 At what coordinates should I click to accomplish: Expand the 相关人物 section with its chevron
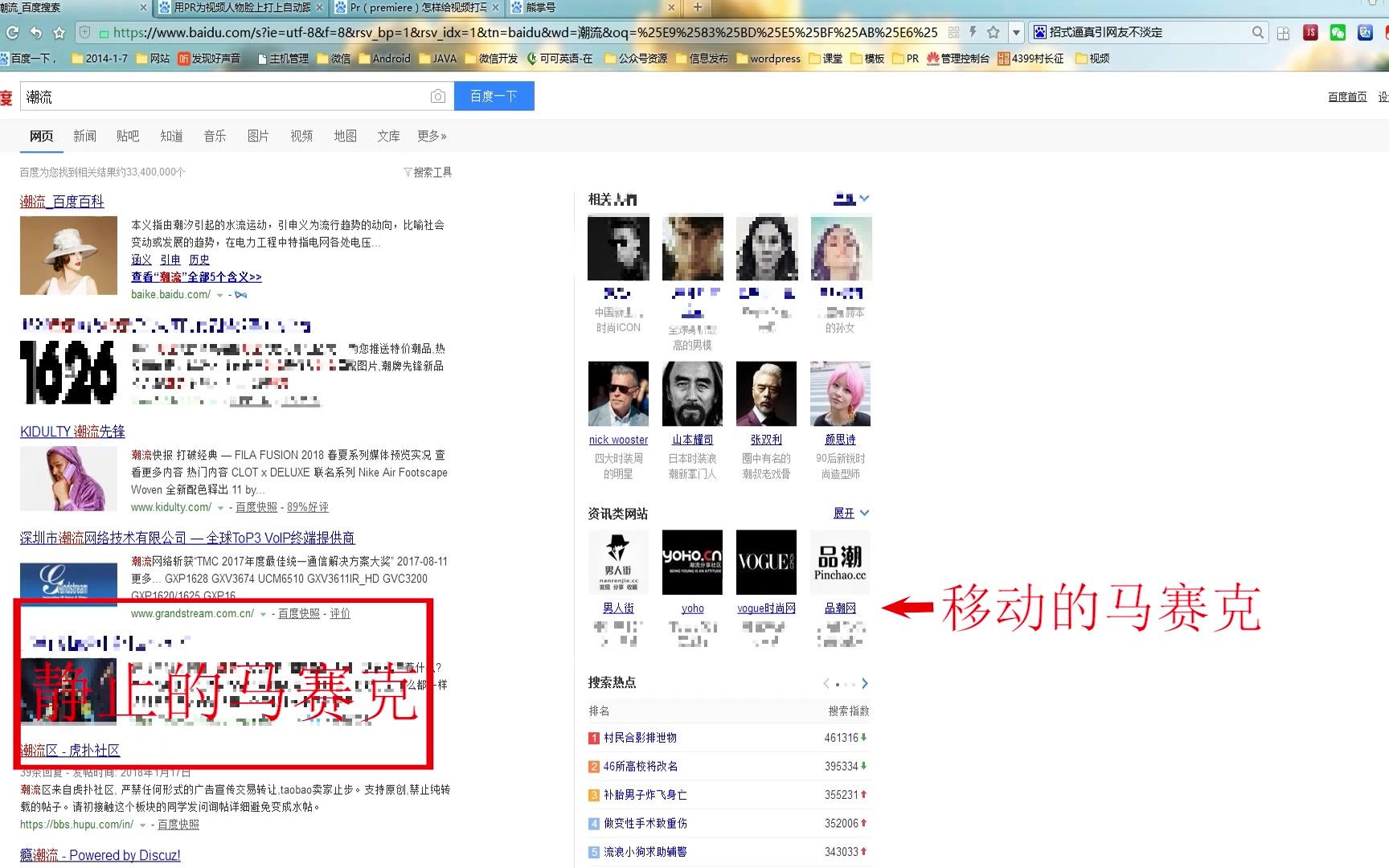click(x=864, y=199)
